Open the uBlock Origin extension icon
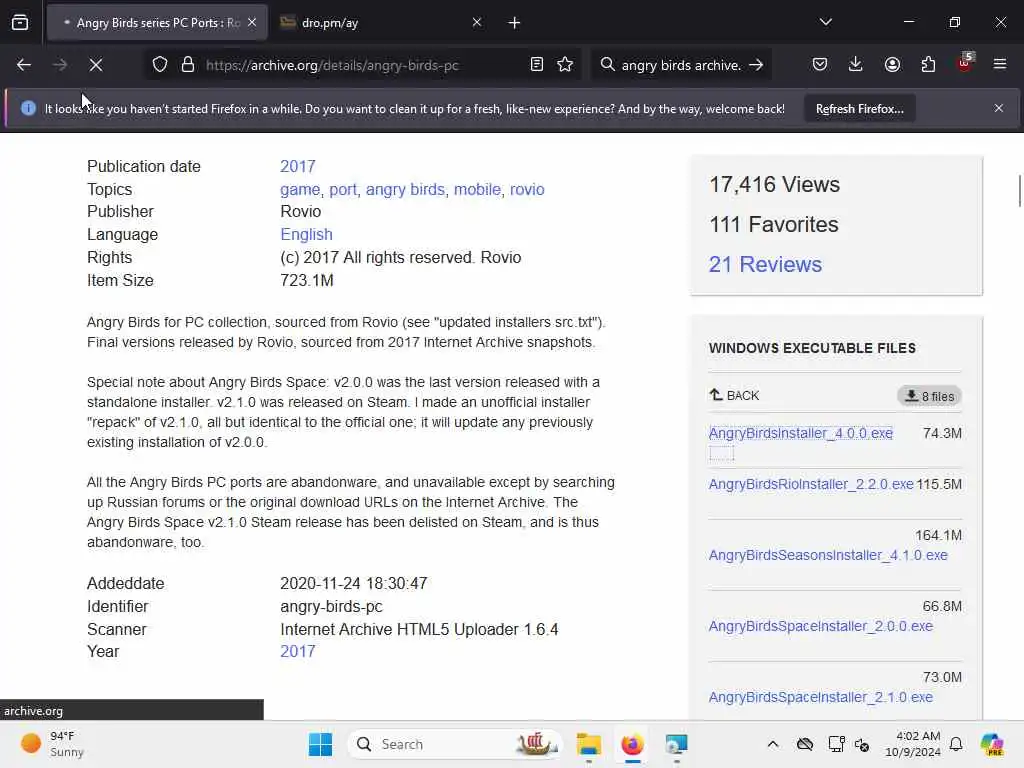The height and width of the screenshot is (768, 1024). pyautogui.click(x=965, y=63)
